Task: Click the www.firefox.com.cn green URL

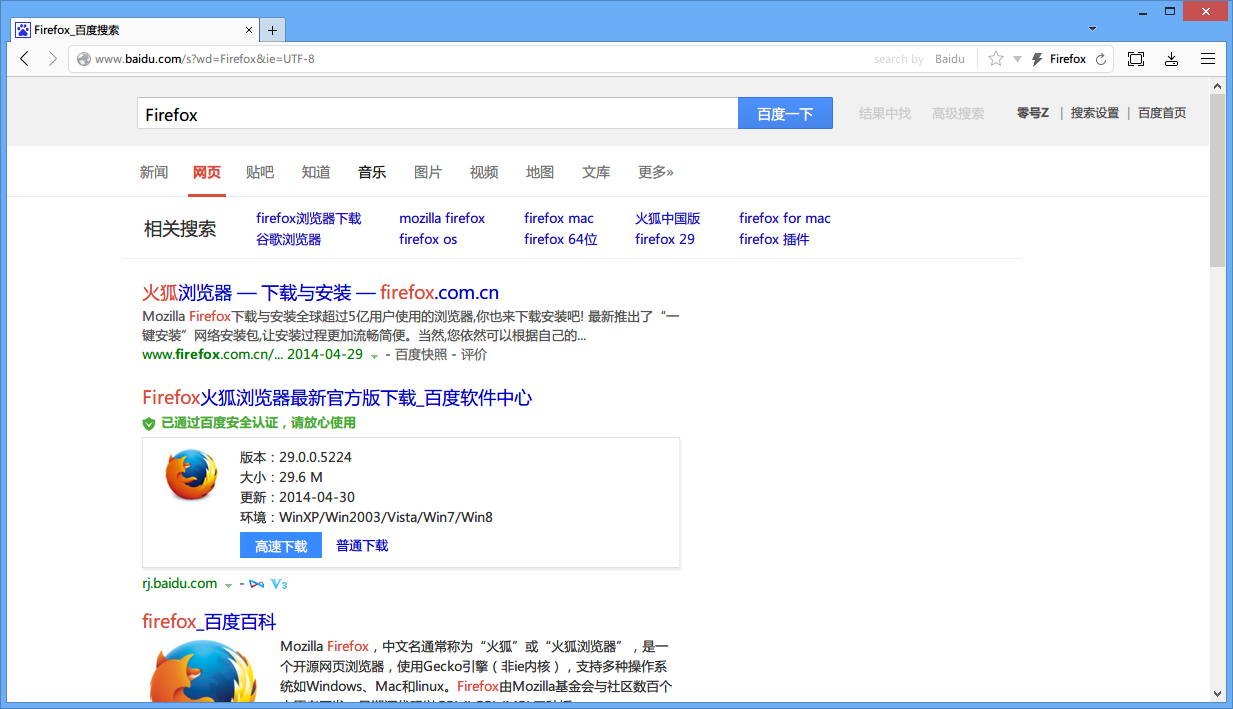Action: [213, 354]
